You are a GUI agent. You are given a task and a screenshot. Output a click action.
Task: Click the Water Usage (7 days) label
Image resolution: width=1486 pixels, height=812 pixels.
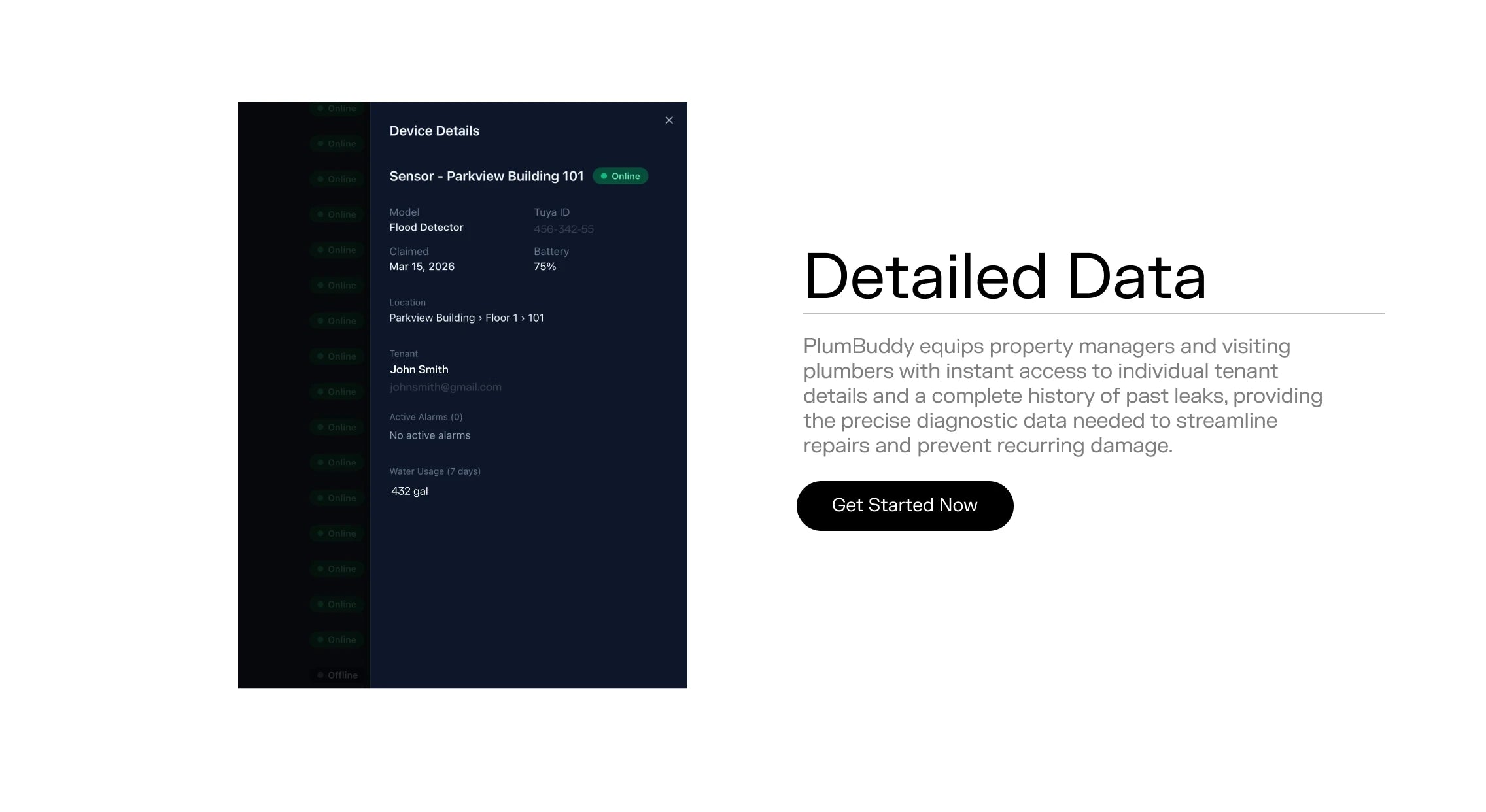tap(435, 471)
